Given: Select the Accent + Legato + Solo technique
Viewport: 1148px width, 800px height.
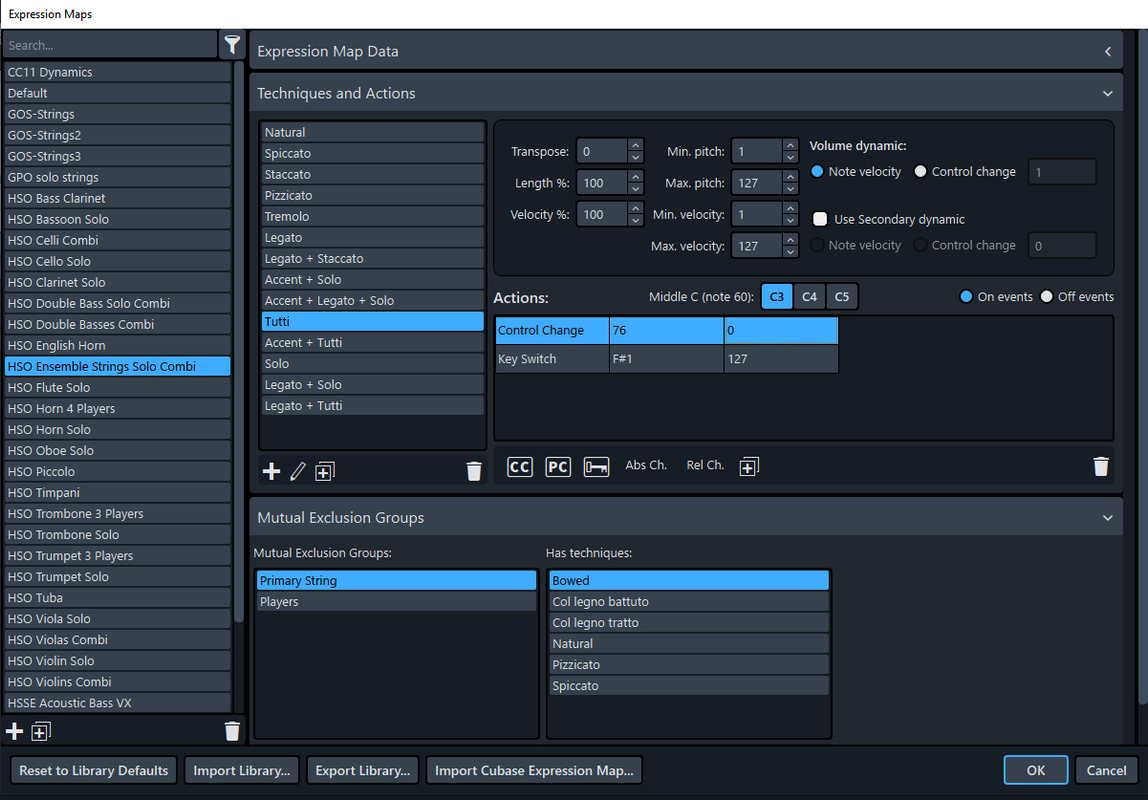Looking at the screenshot, I should click(x=373, y=301).
